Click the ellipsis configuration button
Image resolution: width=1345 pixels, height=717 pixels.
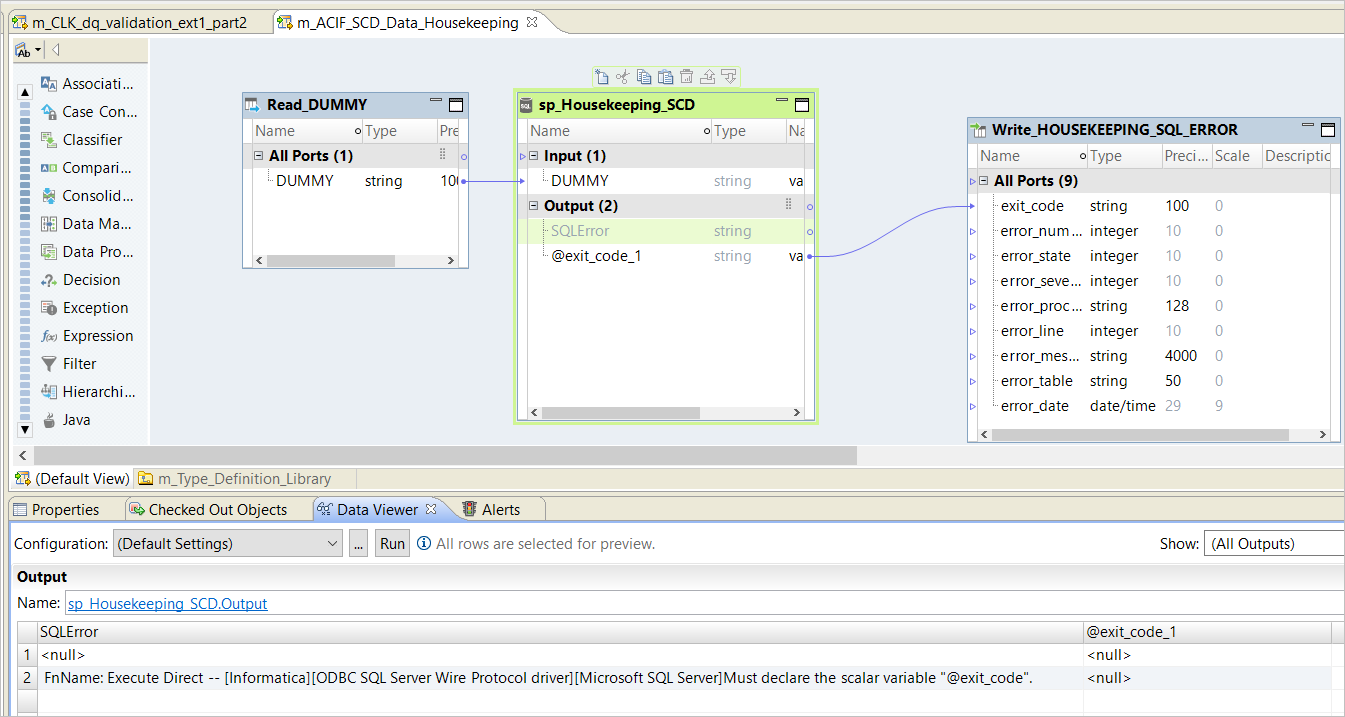[359, 544]
